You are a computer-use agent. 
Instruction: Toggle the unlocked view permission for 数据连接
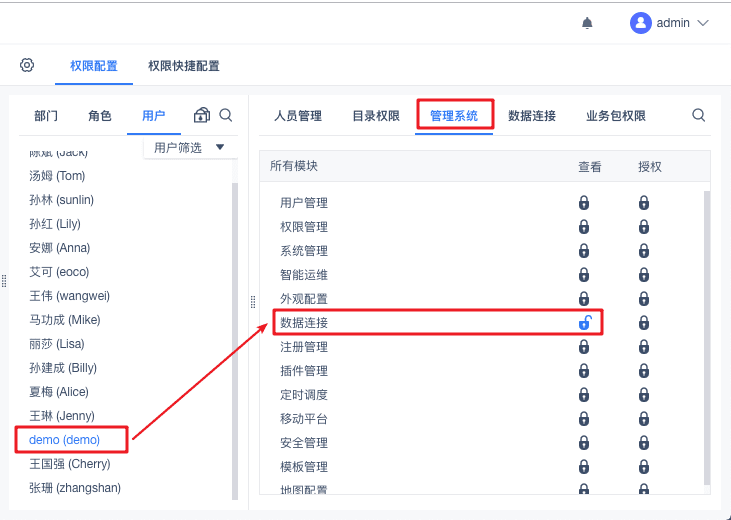[x=585, y=323]
